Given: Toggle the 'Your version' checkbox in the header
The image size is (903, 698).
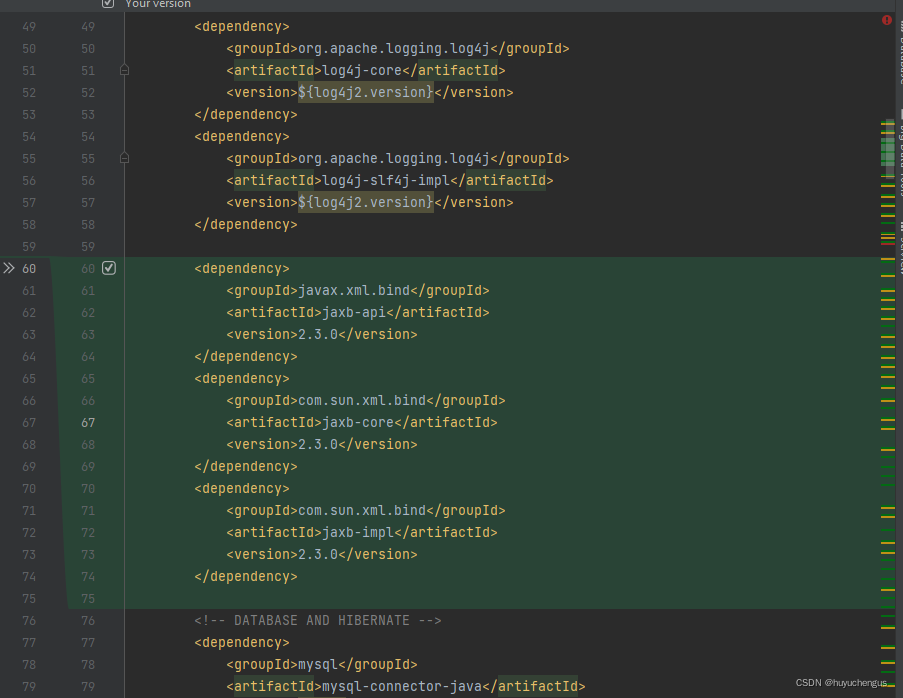Looking at the screenshot, I should pos(108,3).
